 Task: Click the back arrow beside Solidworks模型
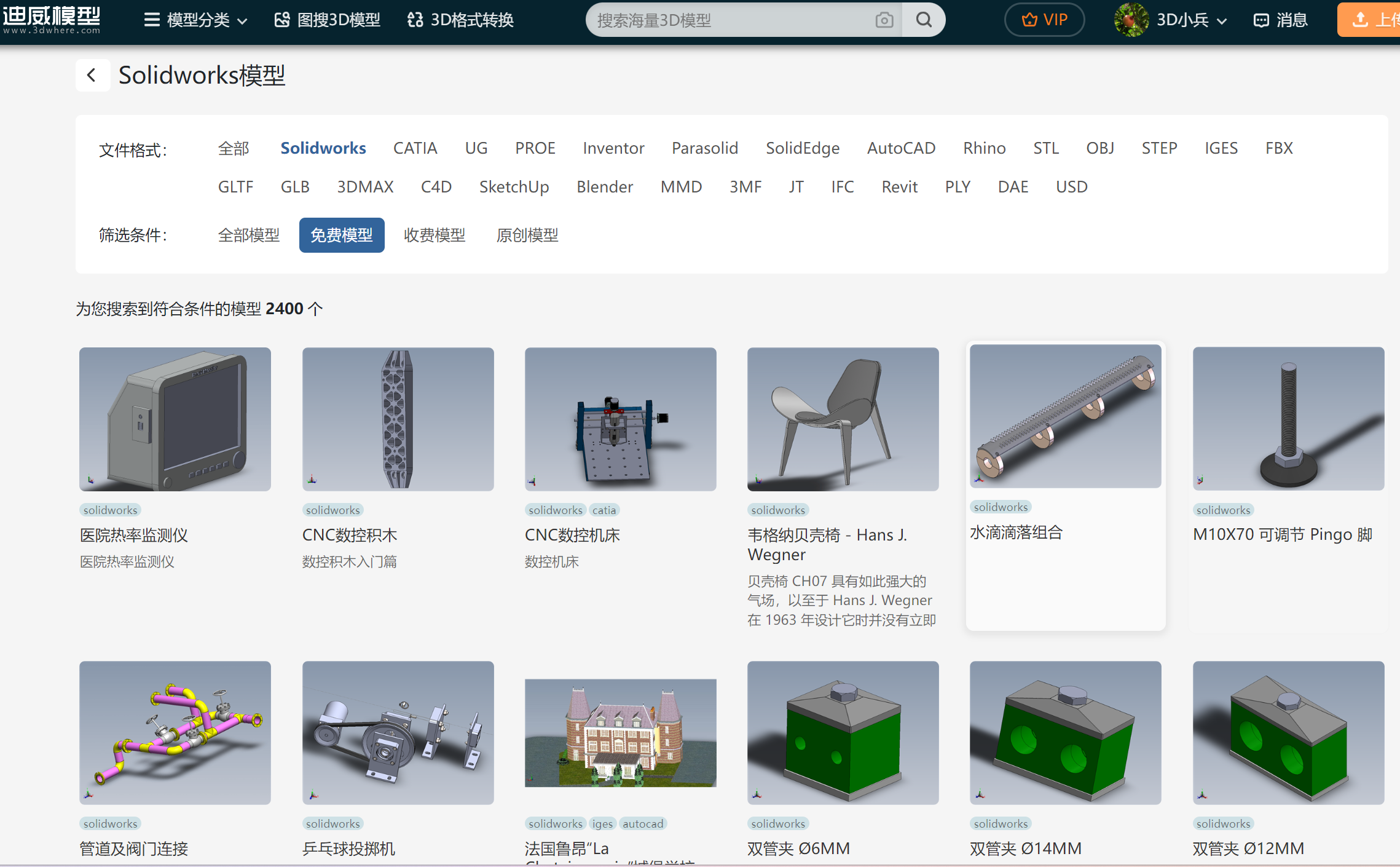click(x=92, y=75)
